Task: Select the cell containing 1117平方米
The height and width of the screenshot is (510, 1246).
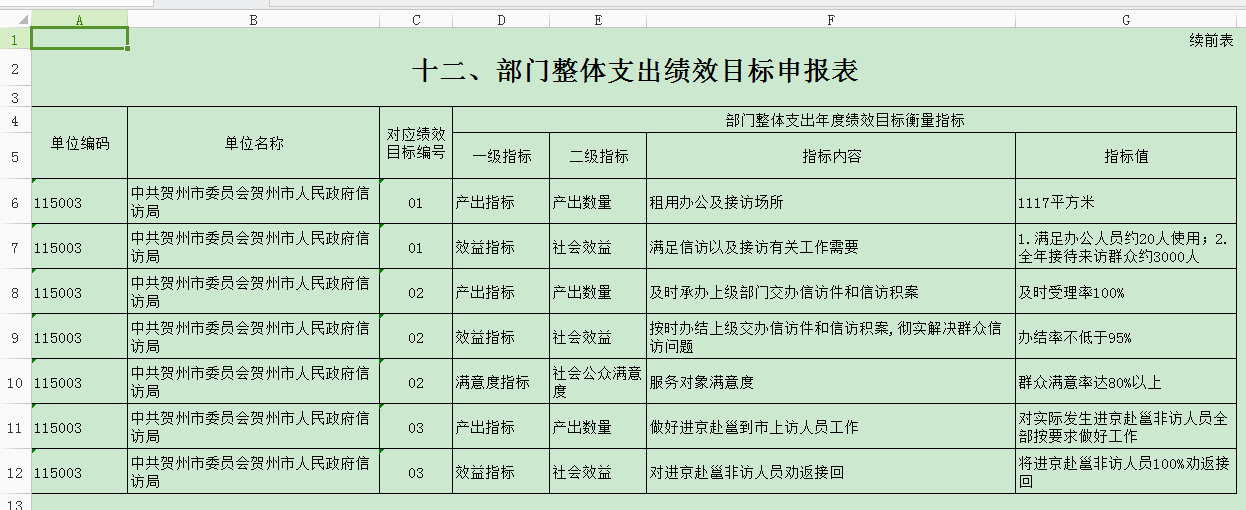Action: point(1126,202)
